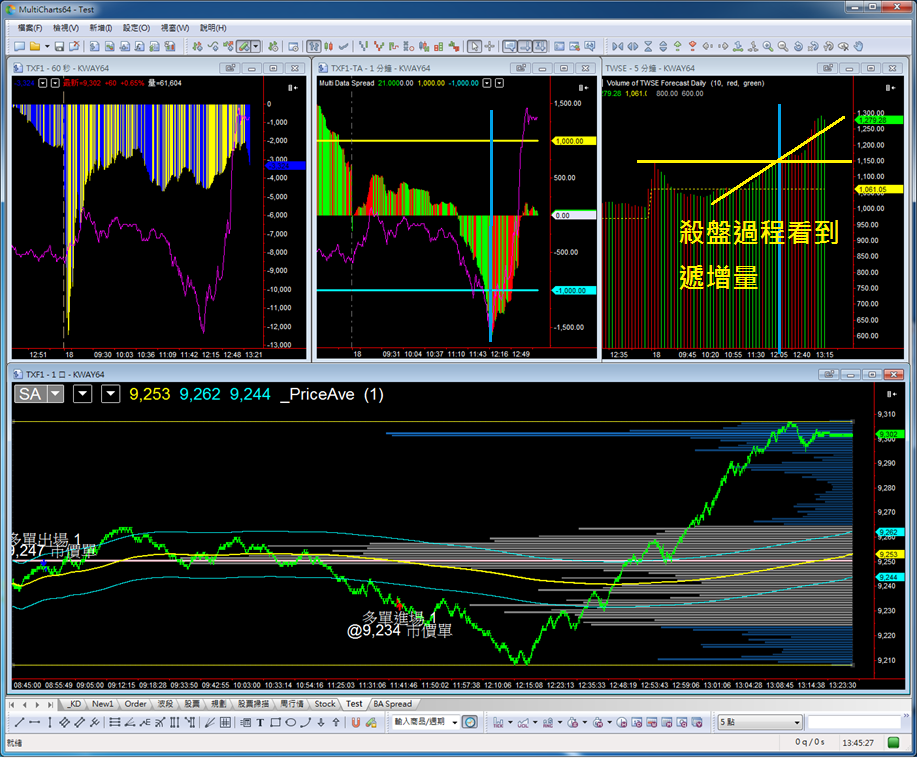Switch to the Order workspace tab
The width and height of the screenshot is (917, 768).
tap(135, 704)
